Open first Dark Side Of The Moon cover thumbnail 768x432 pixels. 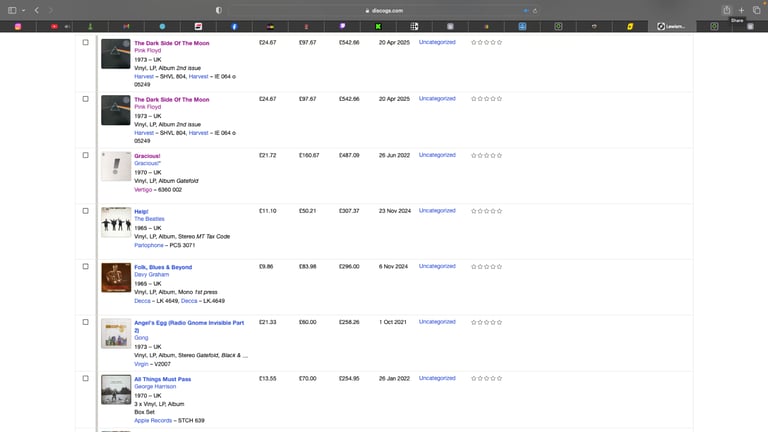coord(116,54)
